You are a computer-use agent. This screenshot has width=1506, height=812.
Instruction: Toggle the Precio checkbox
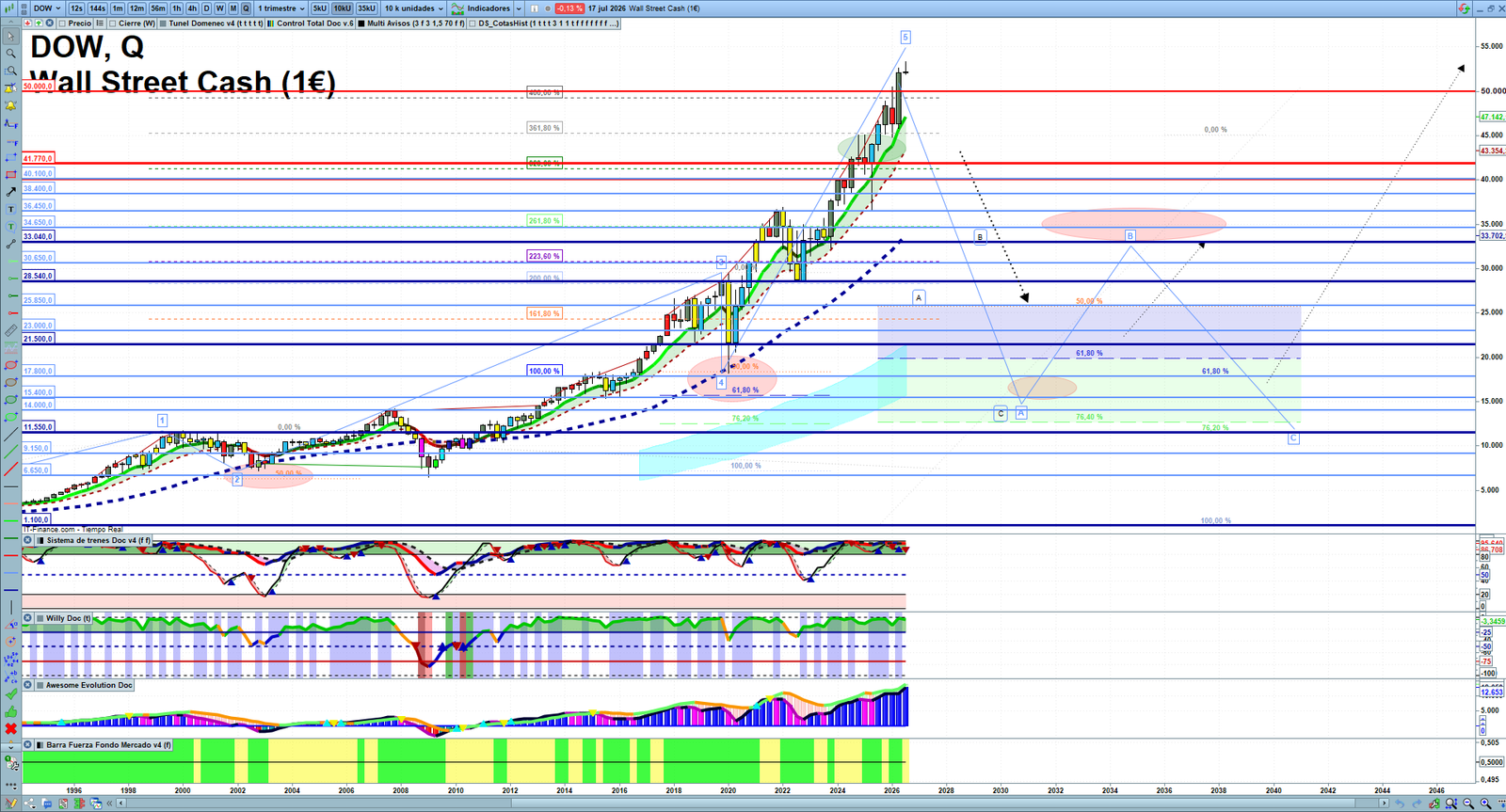click(x=62, y=23)
